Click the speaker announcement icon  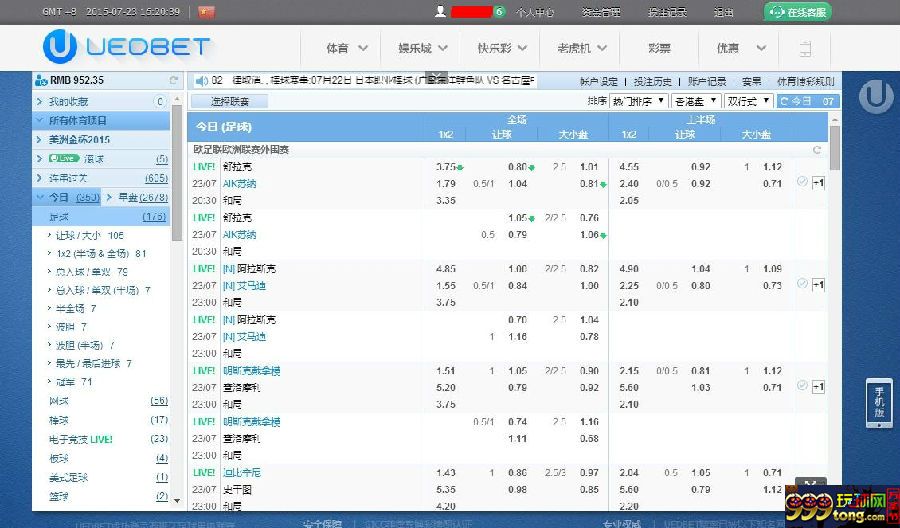click(201, 81)
